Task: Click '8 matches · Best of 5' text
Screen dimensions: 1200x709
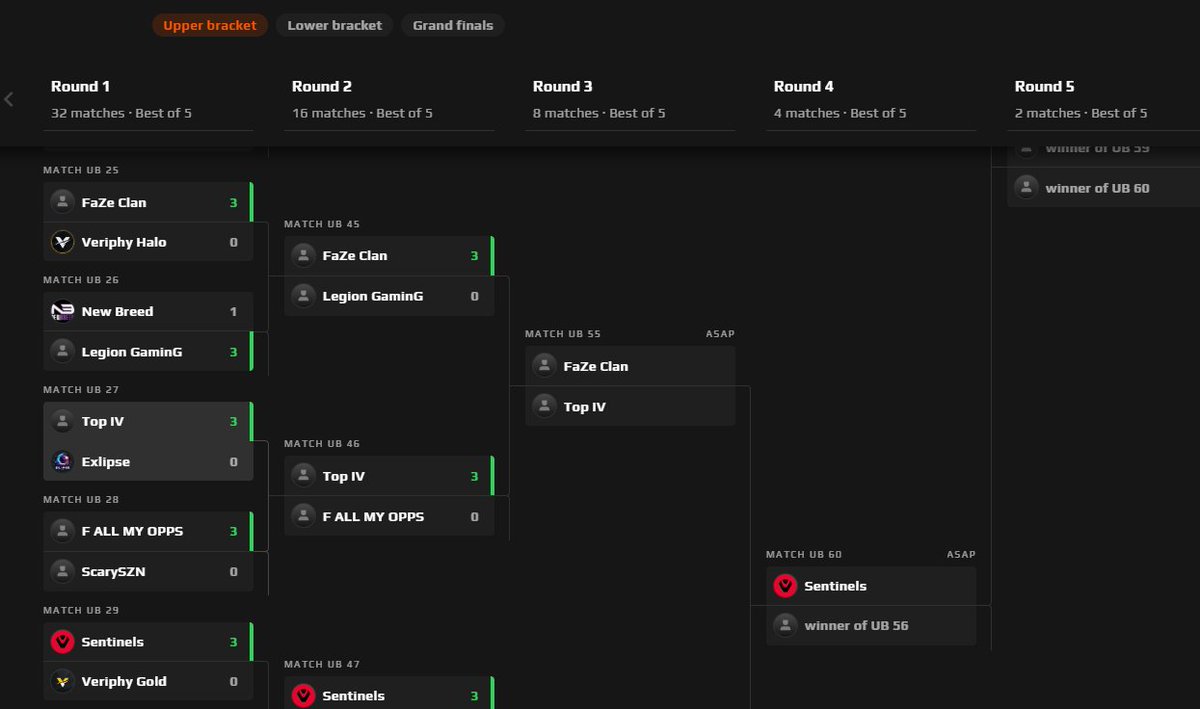Action: (599, 113)
